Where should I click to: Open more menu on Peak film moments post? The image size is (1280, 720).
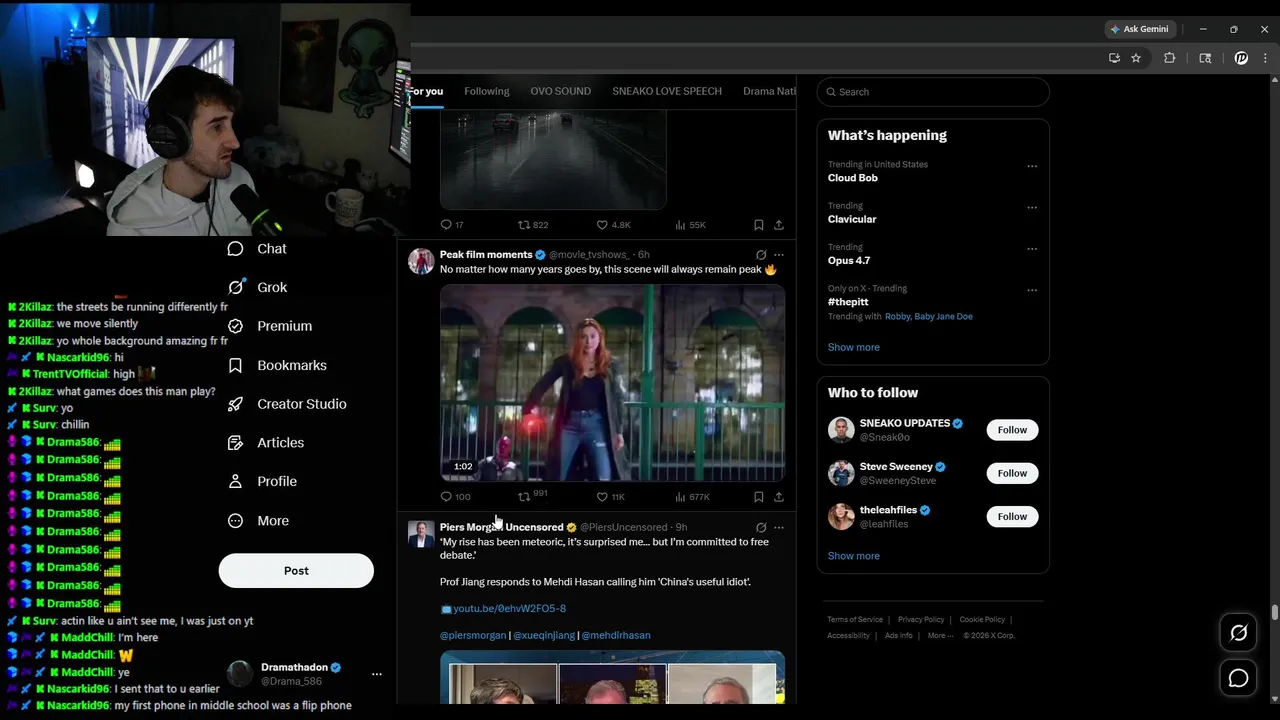[x=779, y=255]
